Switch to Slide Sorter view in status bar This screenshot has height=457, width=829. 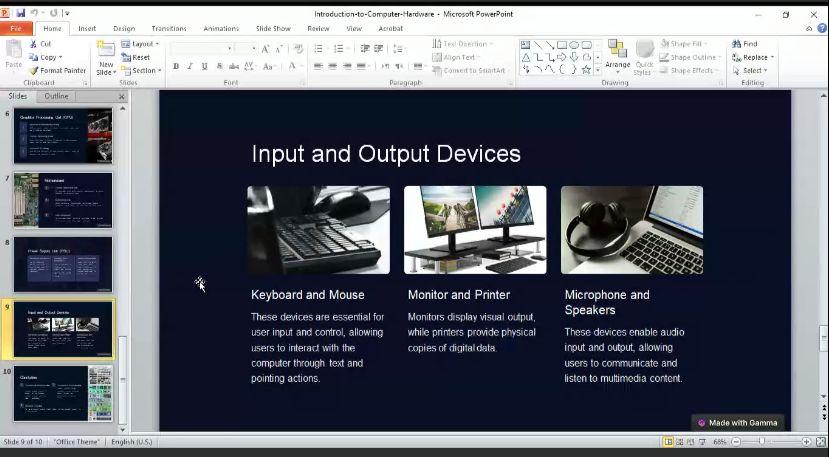(681, 441)
